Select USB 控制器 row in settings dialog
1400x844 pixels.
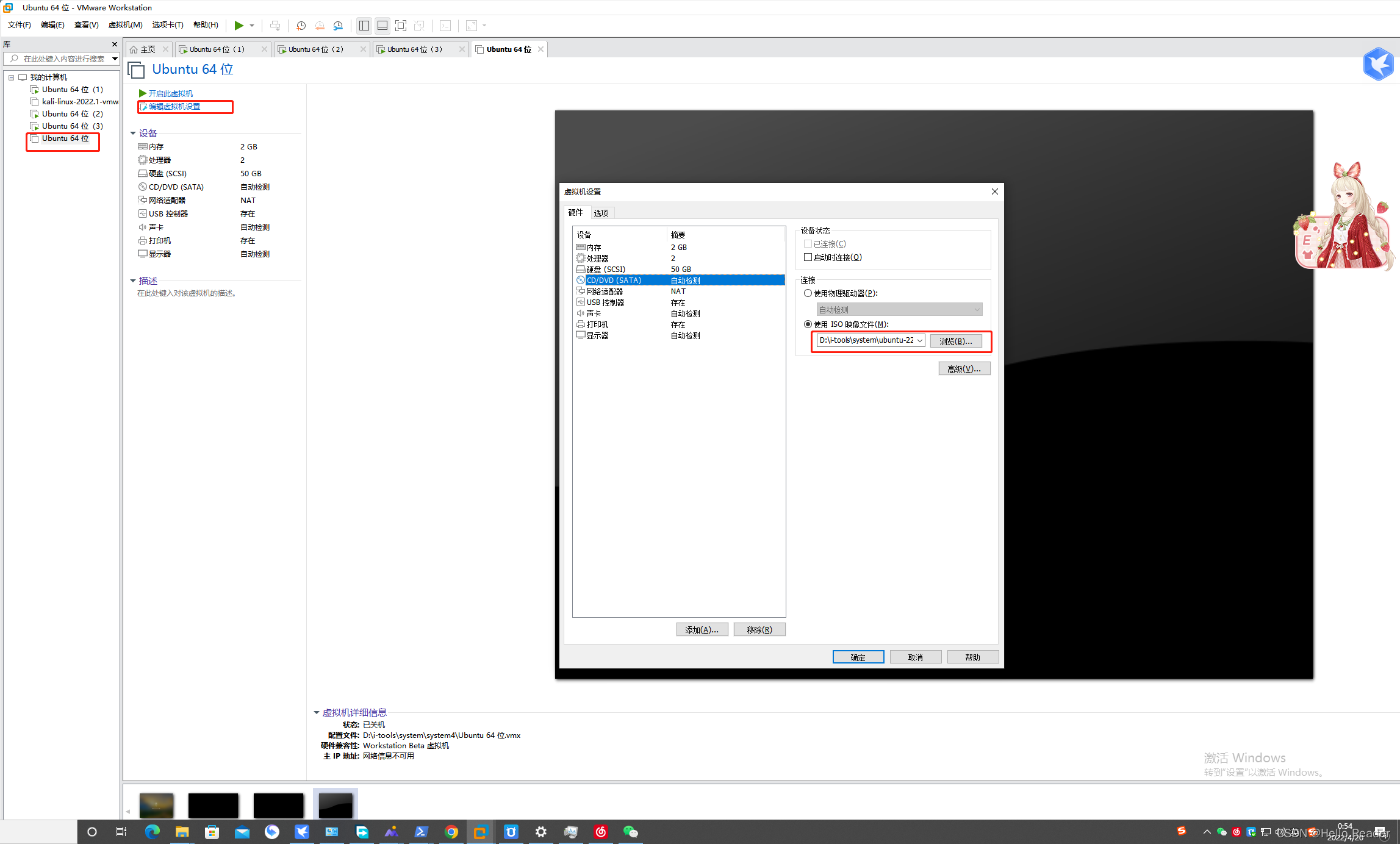click(679, 302)
